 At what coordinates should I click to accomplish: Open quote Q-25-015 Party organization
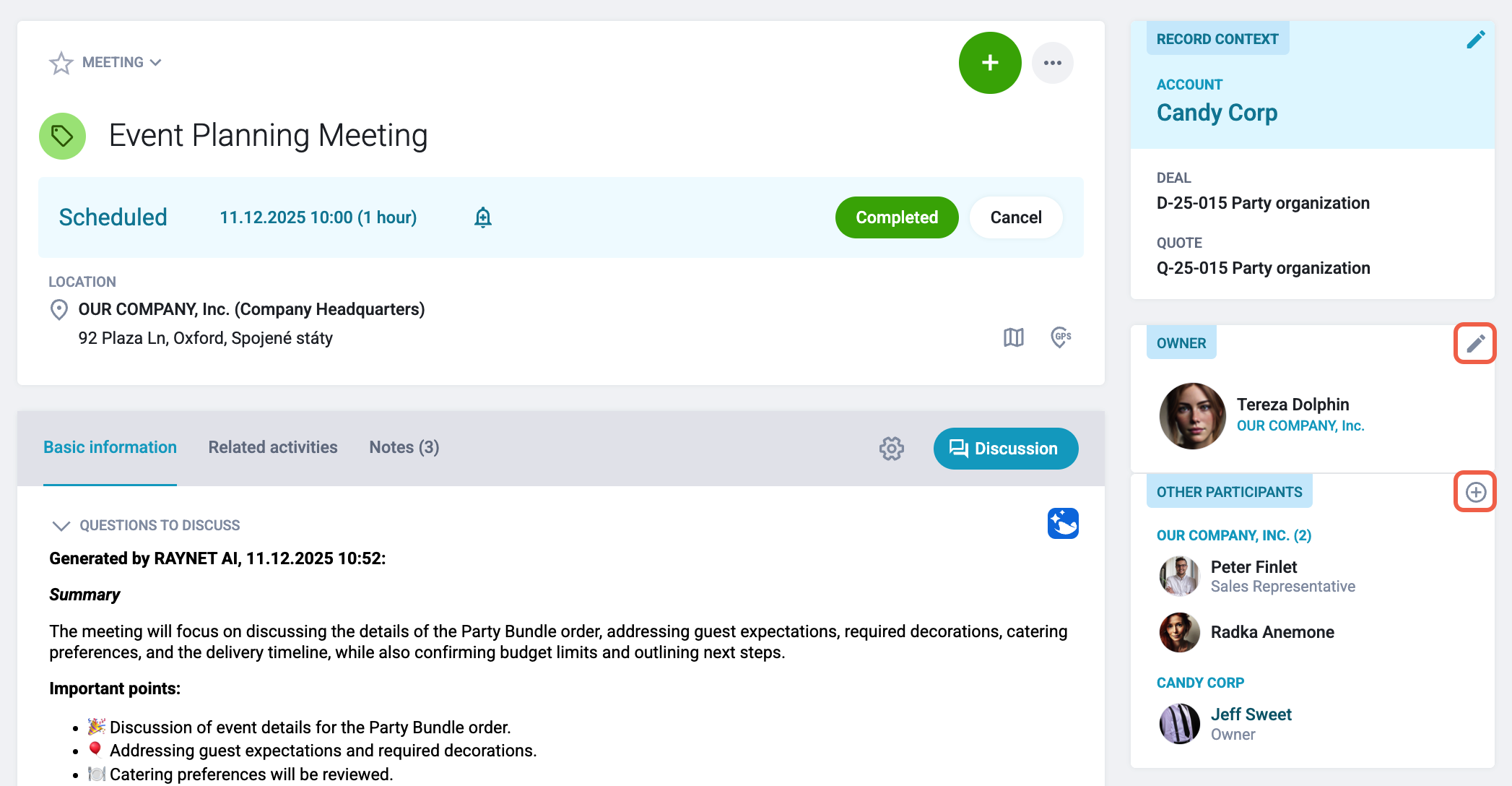coord(1263,268)
